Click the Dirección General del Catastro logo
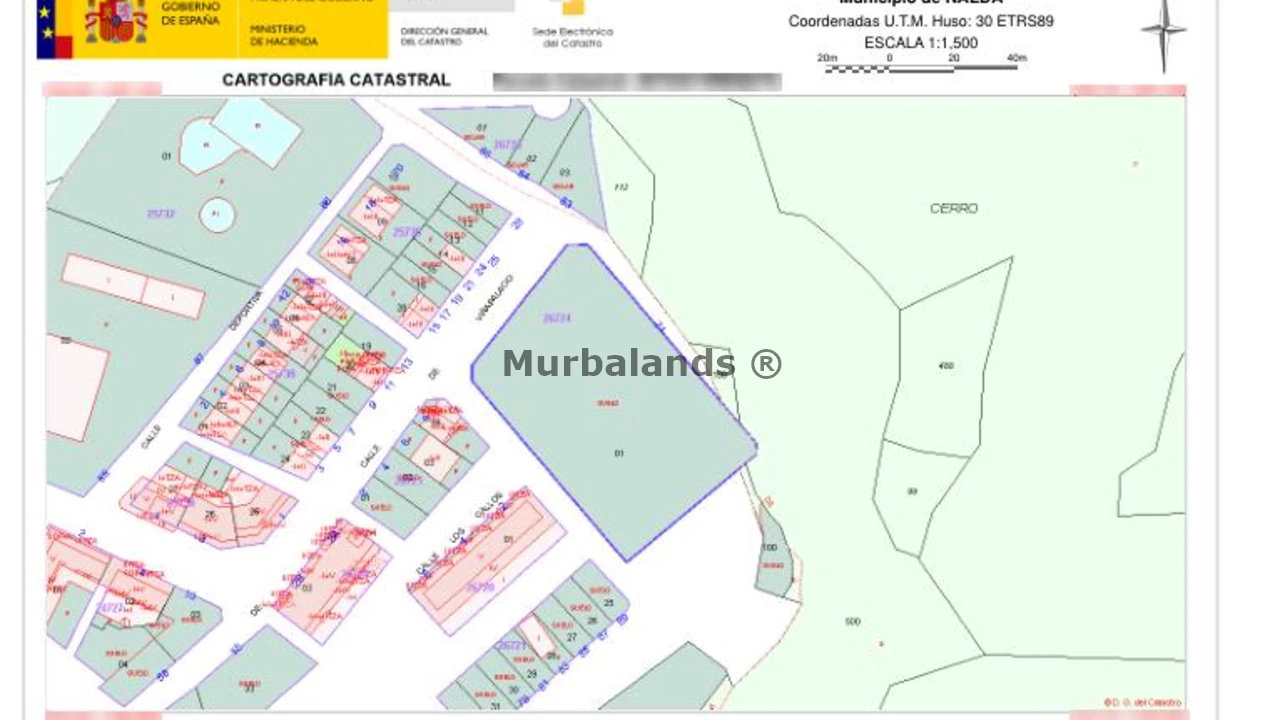The height and width of the screenshot is (720, 1280). pos(444,36)
